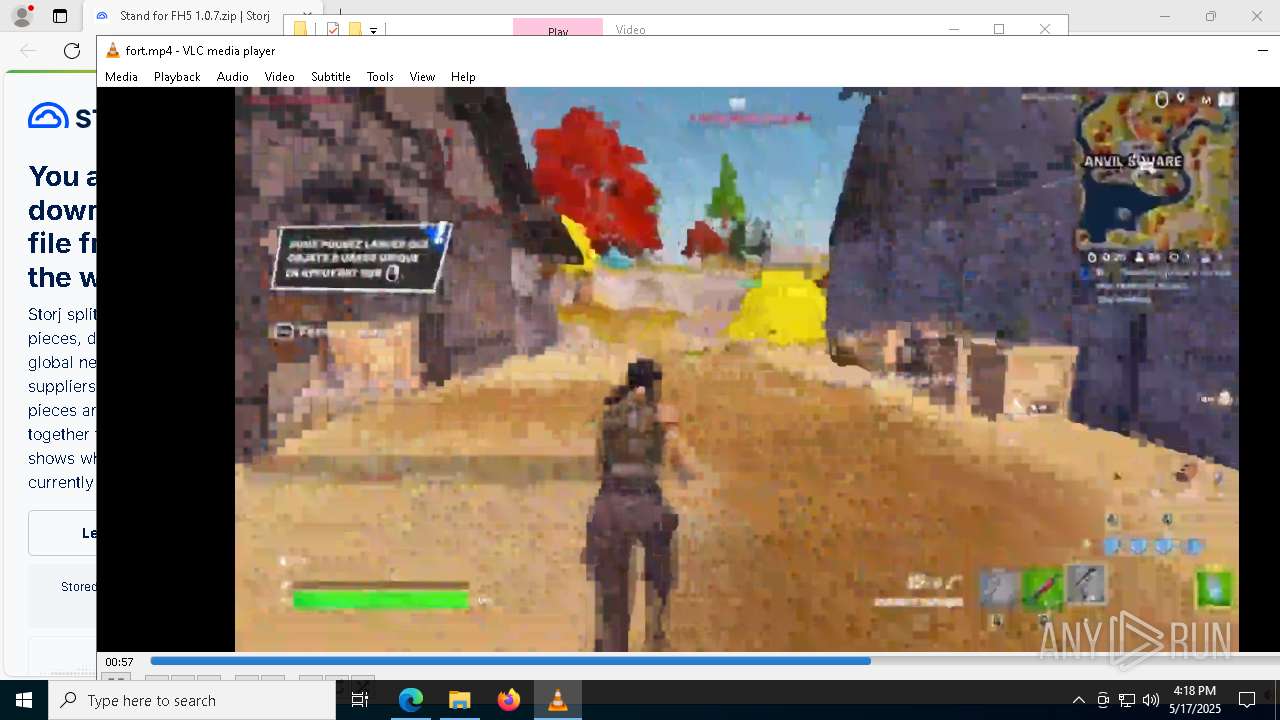Minimize the File Explorer window
Screen dimensions: 1280x720
click(x=953, y=29)
